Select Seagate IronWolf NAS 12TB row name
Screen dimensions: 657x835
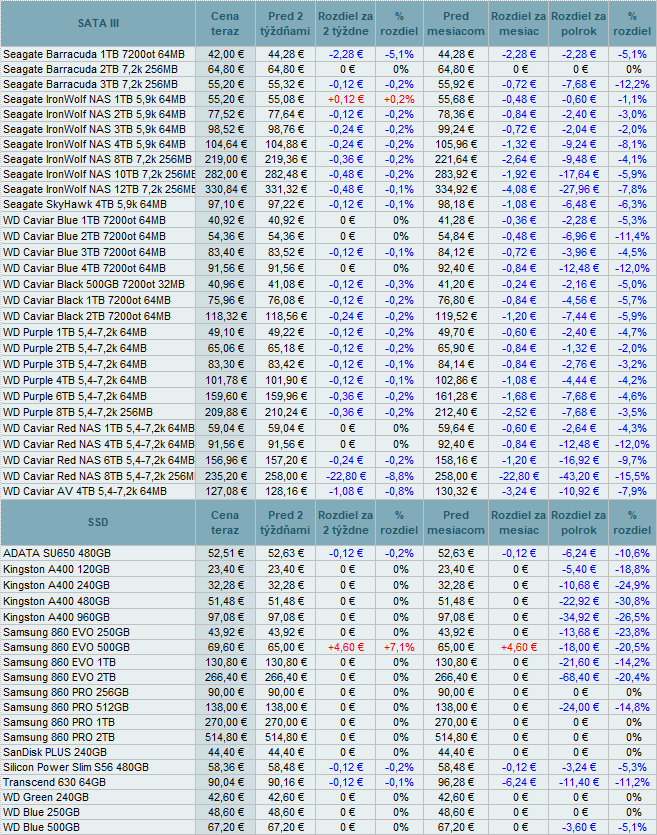click(x=99, y=189)
